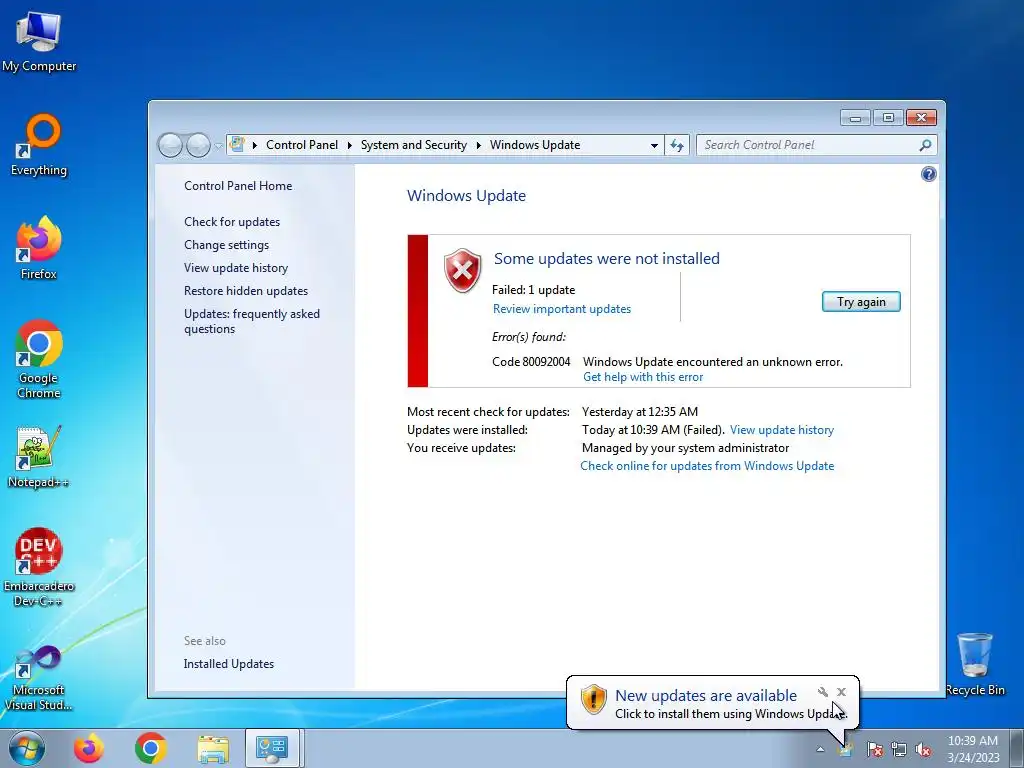
Task: Select the Recycle Bin desktop icon
Action: tap(974, 664)
